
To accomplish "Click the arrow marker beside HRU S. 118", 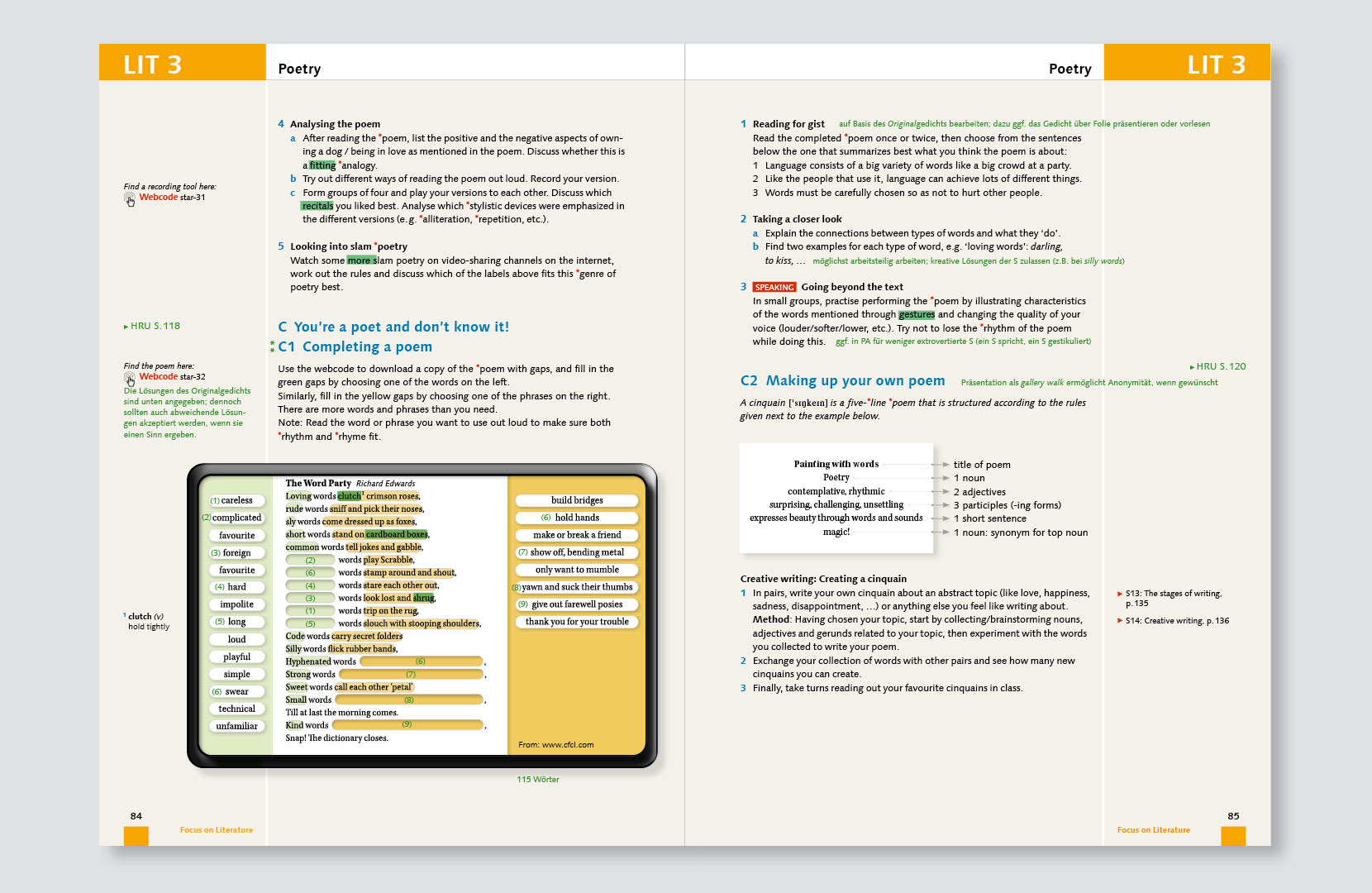I will point(126,327).
